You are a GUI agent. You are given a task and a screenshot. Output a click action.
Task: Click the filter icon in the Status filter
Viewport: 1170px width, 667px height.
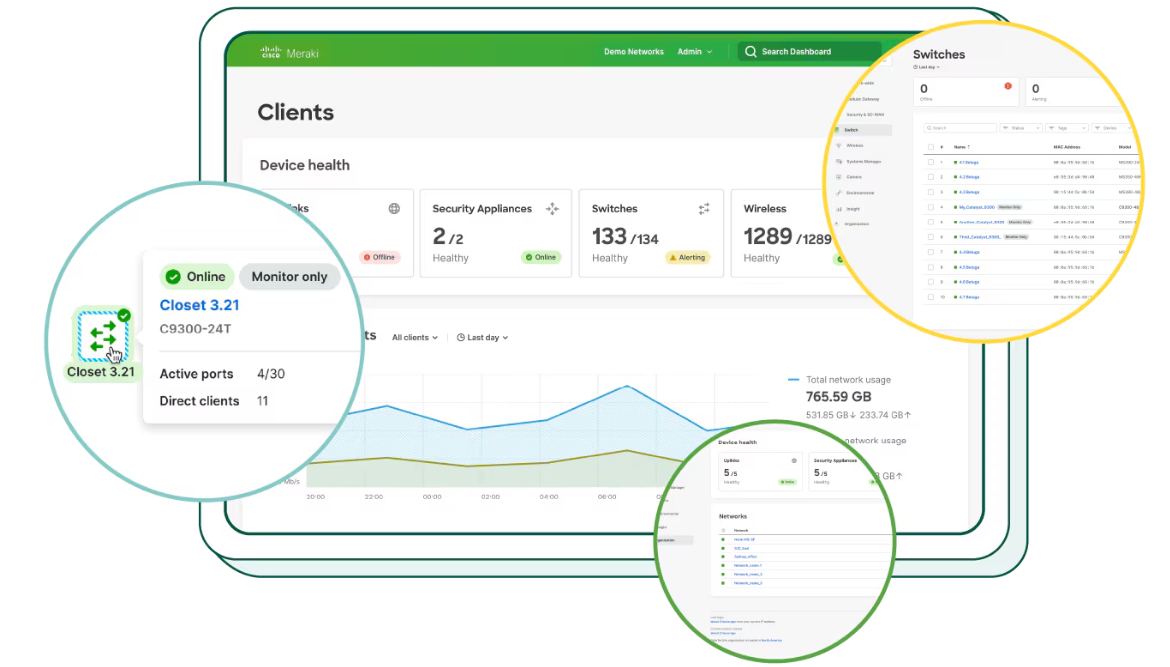pos(1005,128)
